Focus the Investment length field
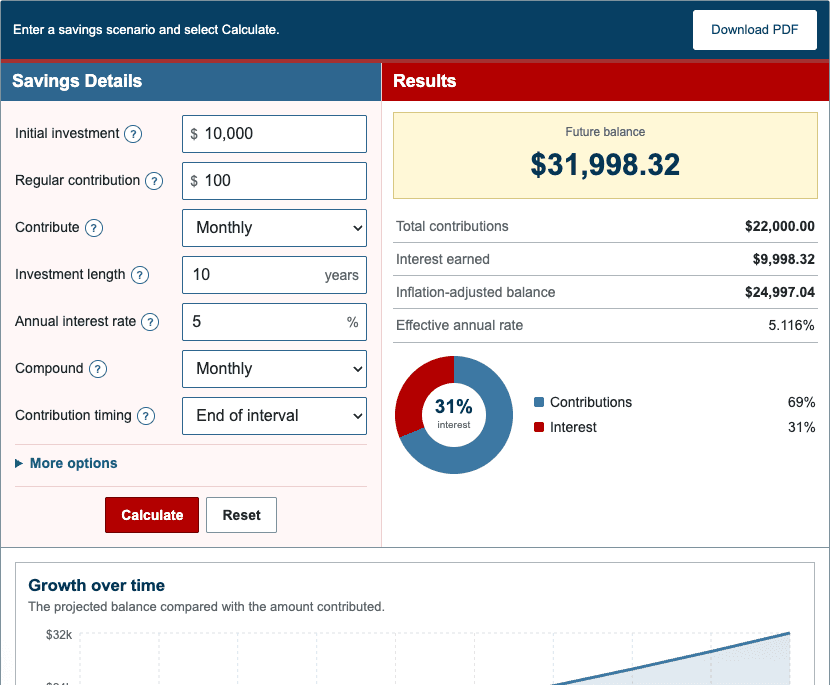 coord(274,275)
